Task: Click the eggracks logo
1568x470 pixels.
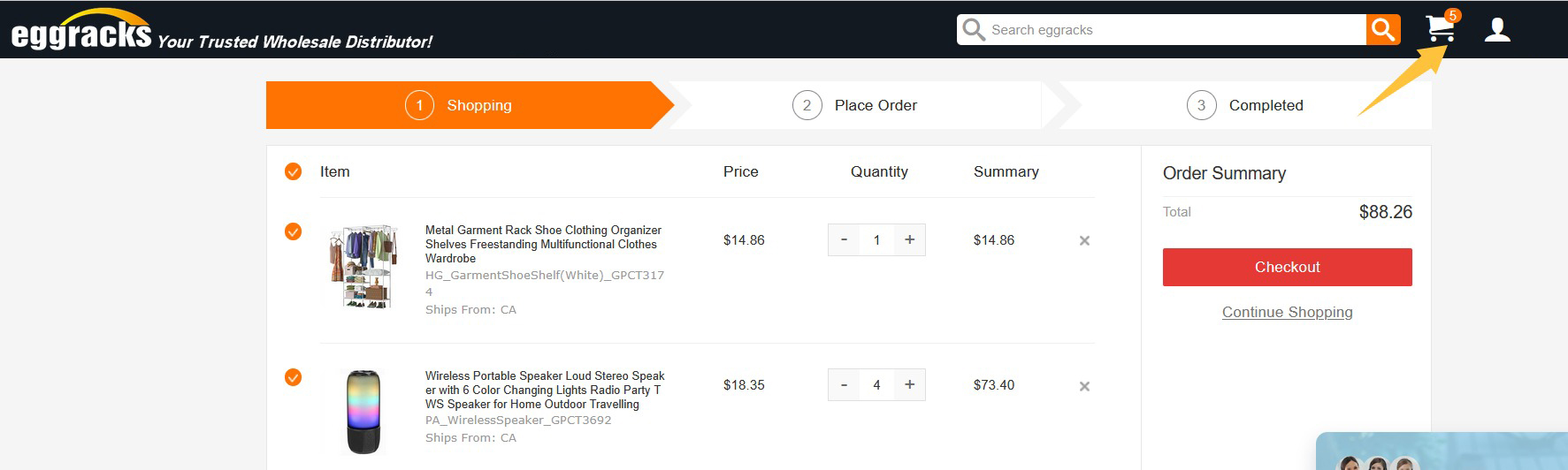Action: coord(81,32)
